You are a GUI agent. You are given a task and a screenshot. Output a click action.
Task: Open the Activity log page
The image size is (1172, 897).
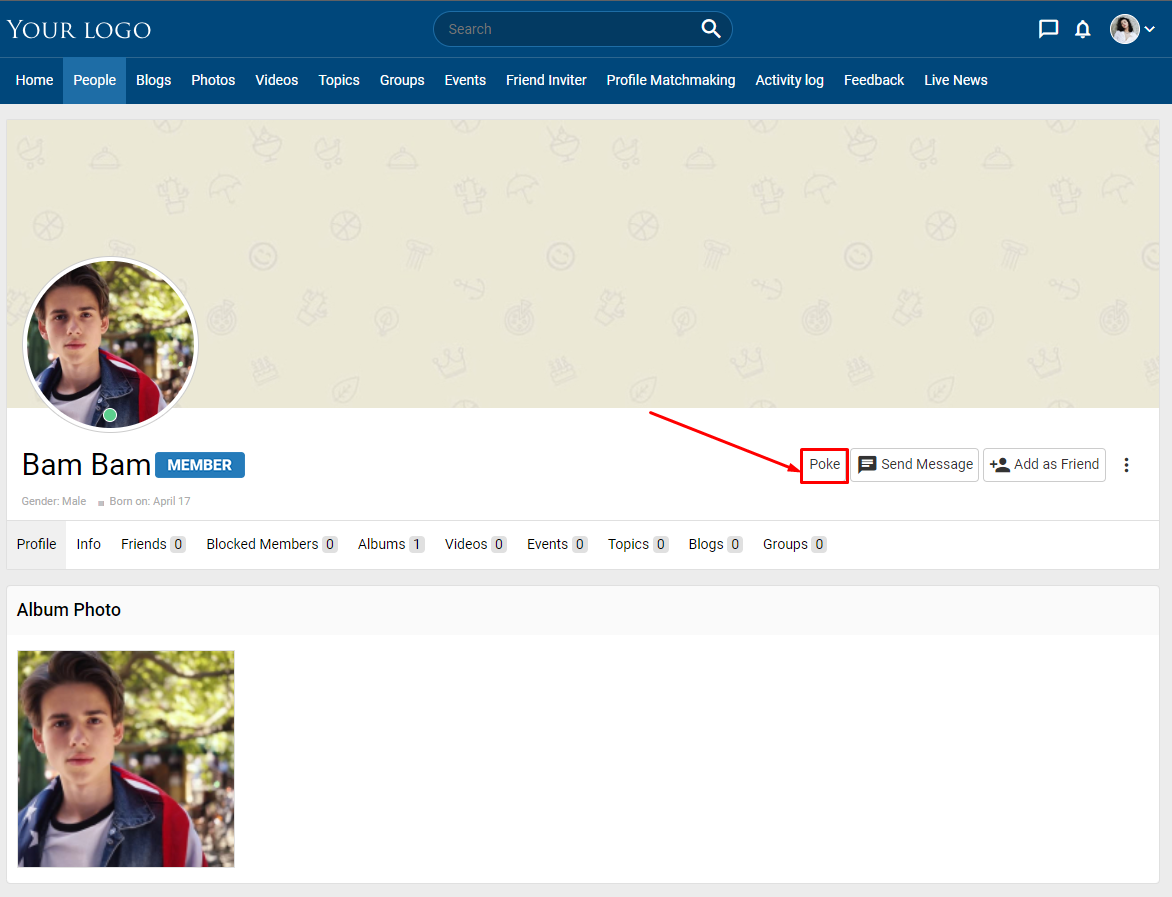pos(789,80)
